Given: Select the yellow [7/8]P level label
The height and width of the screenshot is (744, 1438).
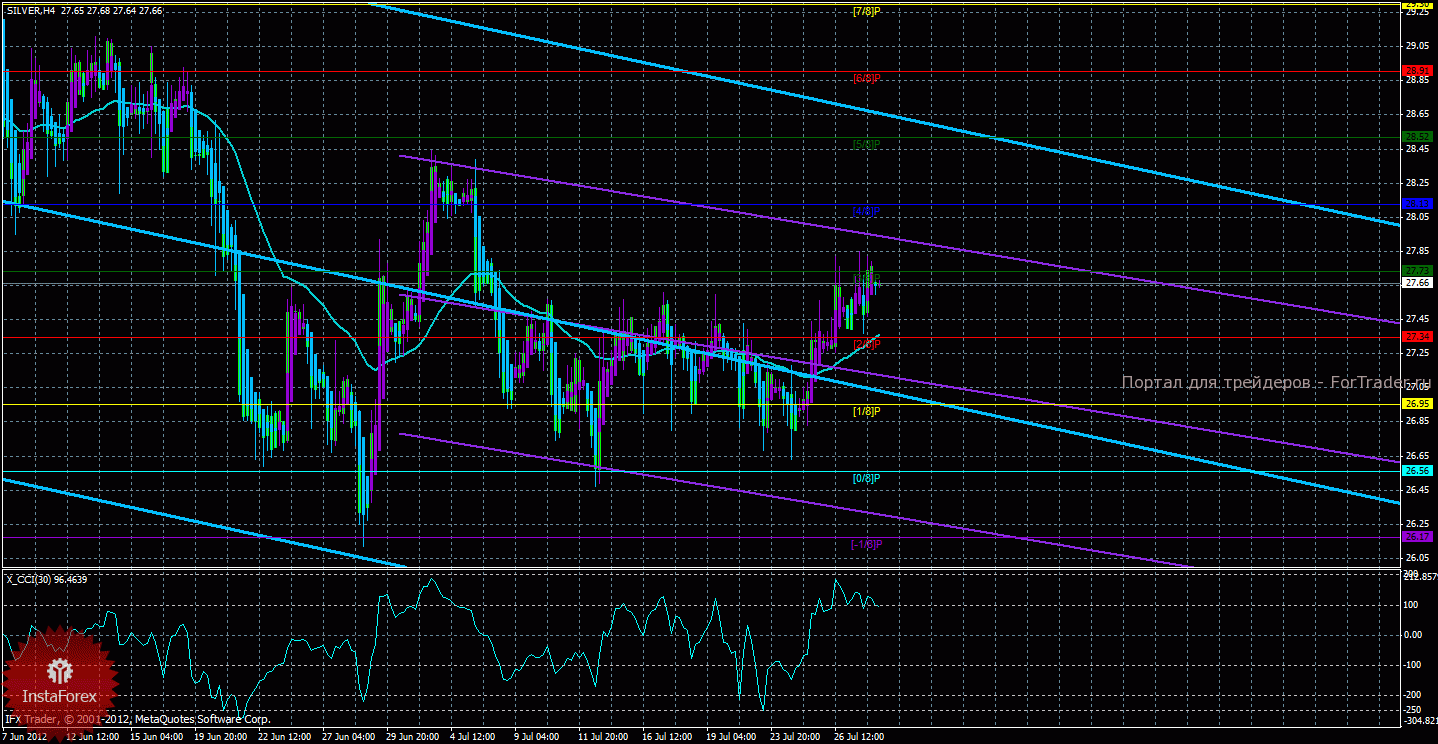Looking at the screenshot, I should tap(866, 12).
